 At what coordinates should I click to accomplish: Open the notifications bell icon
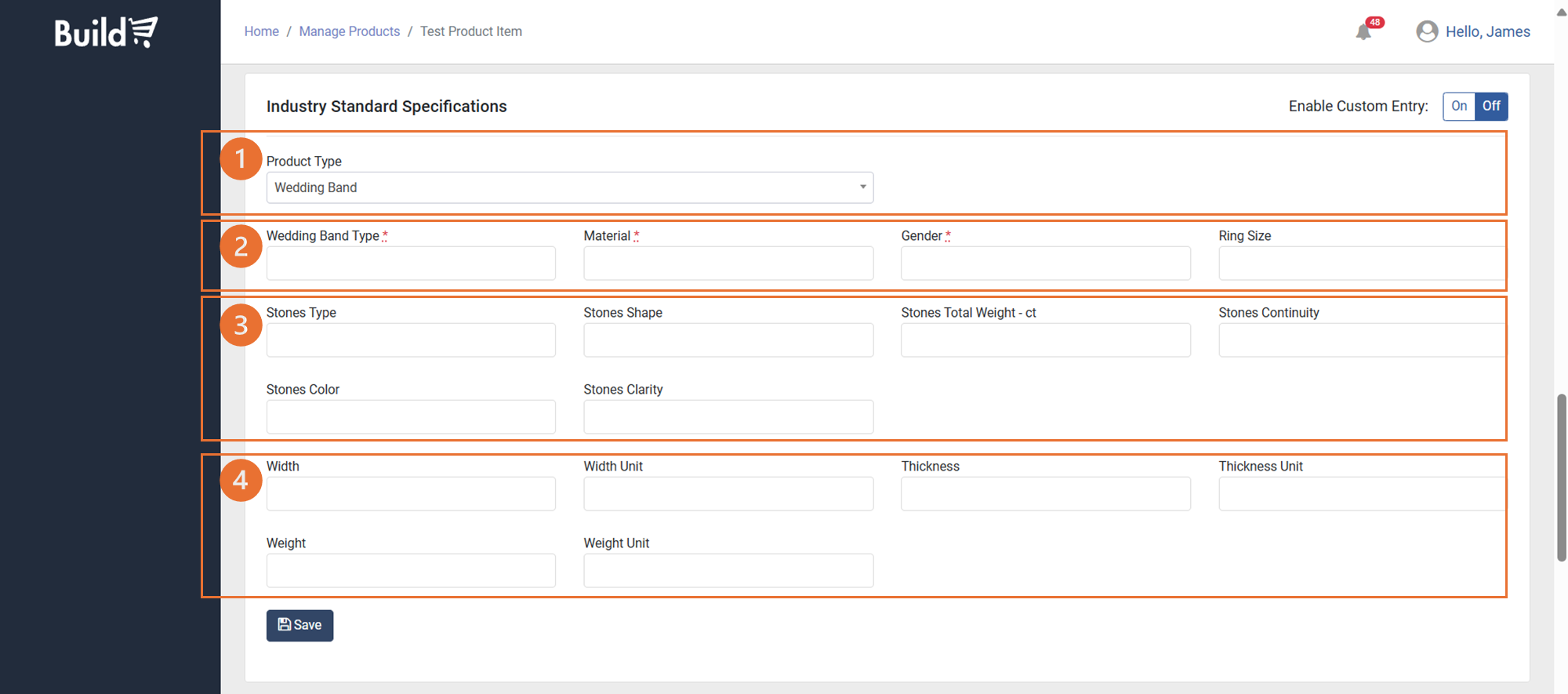click(x=1363, y=32)
